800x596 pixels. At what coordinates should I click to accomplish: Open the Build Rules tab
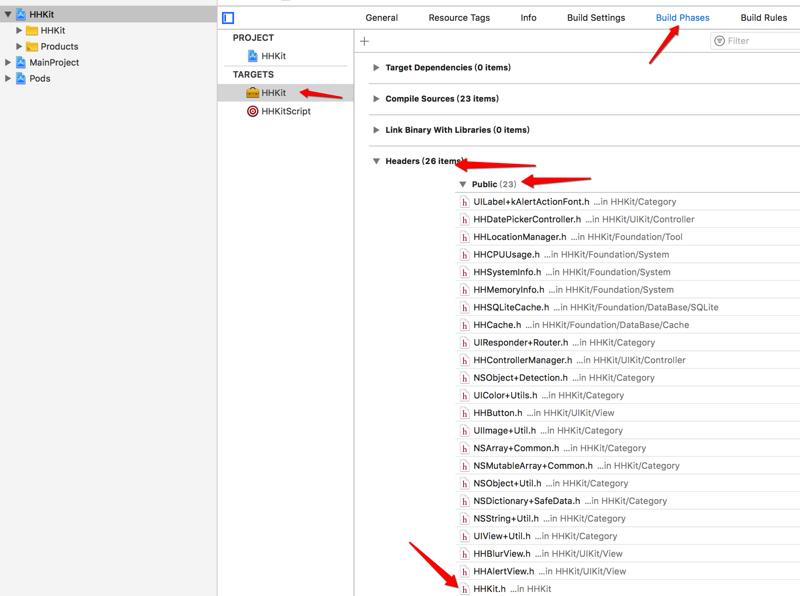(764, 18)
